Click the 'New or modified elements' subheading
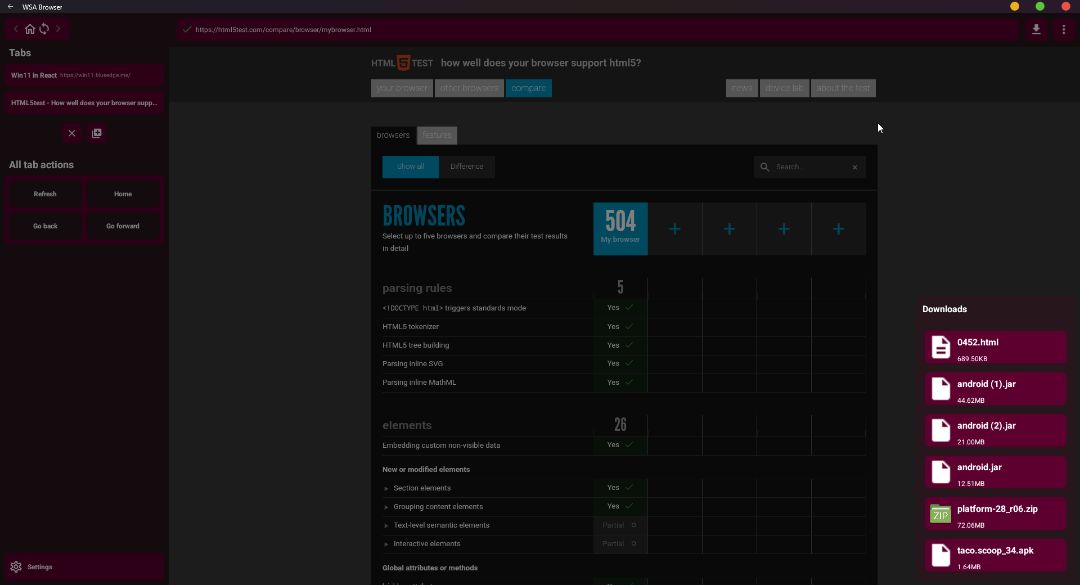 pos(426,469)
